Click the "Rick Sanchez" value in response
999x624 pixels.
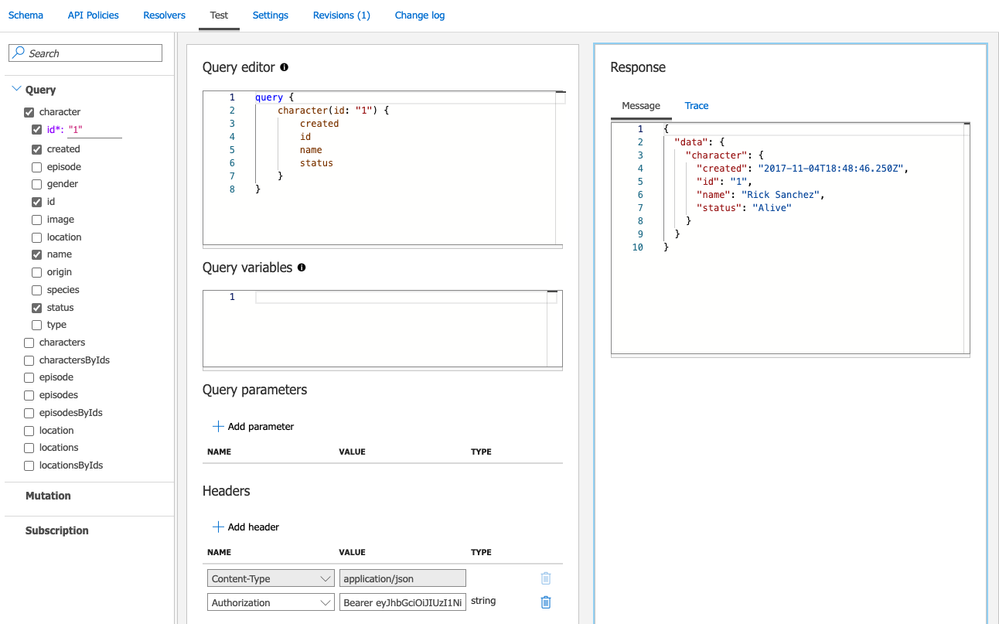click(x=780, y=195)
